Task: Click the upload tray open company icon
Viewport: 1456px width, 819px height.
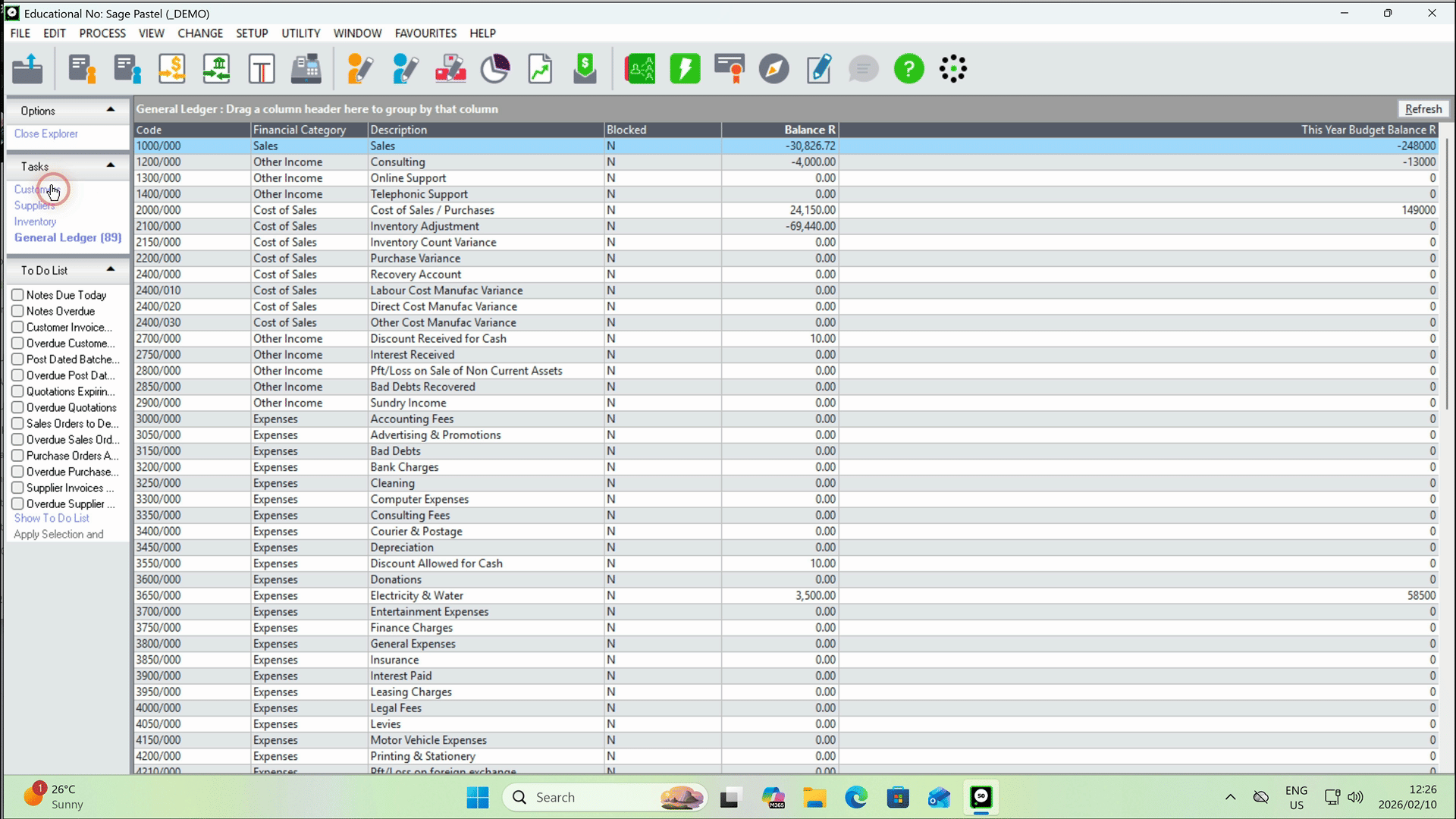Action: pos(28,69)
